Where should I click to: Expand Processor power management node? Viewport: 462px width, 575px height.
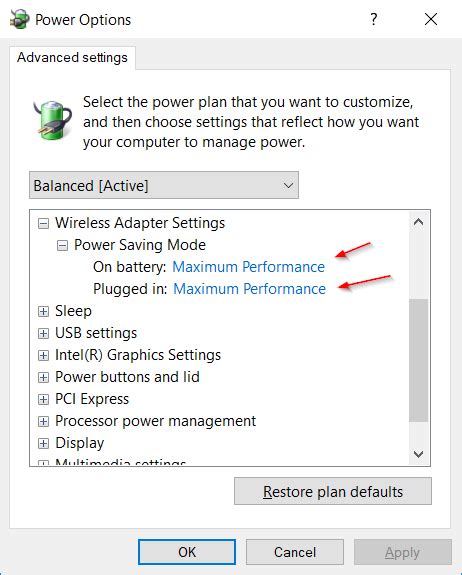[x=43, y=421]
